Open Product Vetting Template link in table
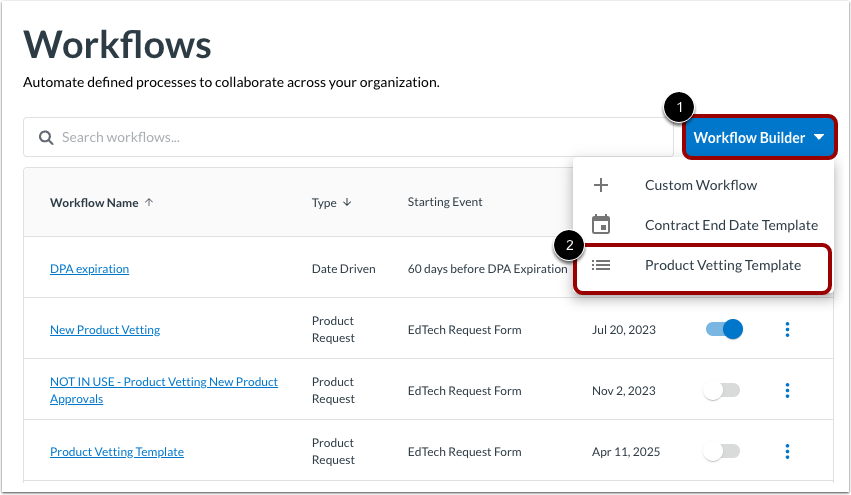Image resolution: width=851 pixels, height=495 pixels. 117,452
